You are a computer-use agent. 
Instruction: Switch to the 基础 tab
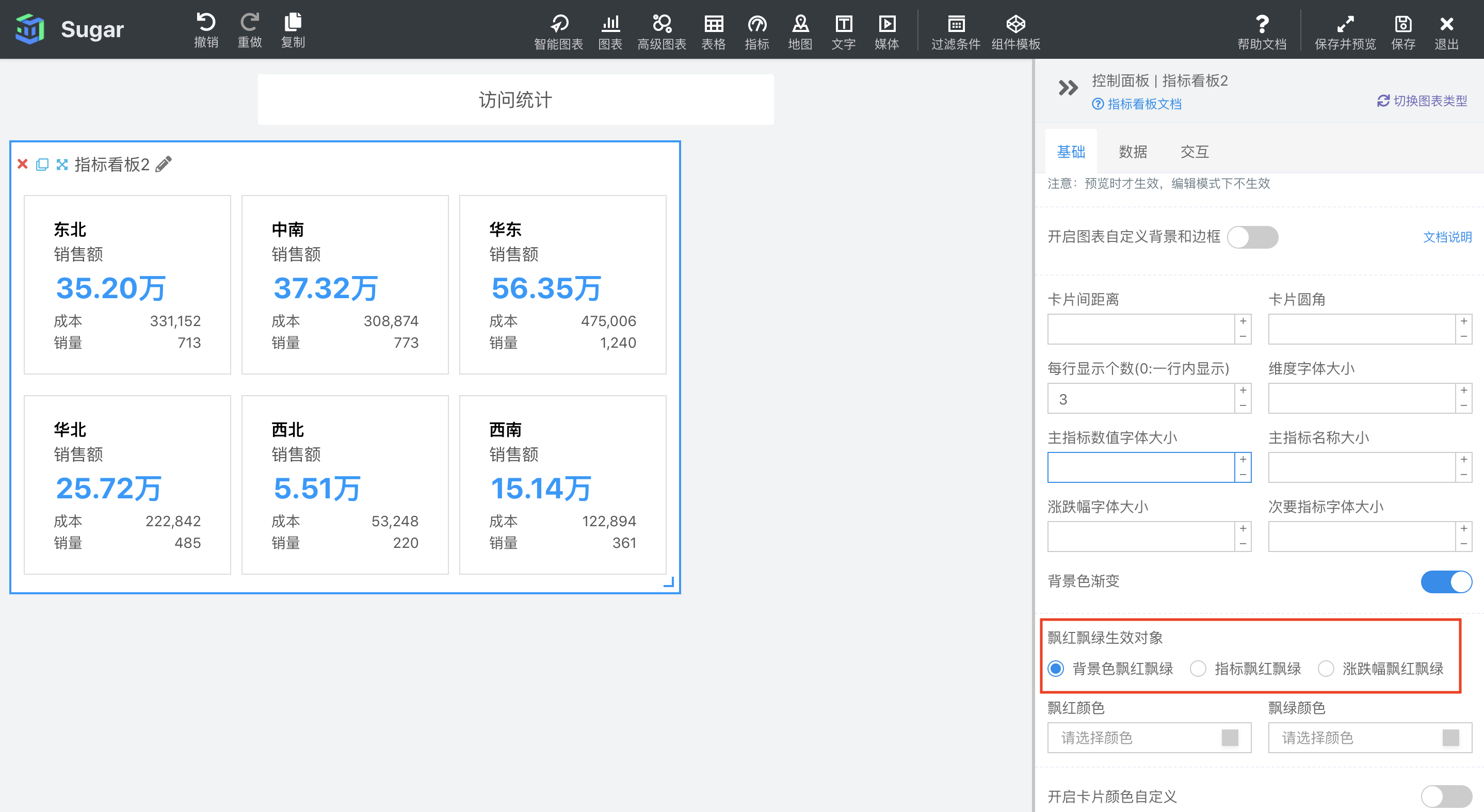point(1071,152)
